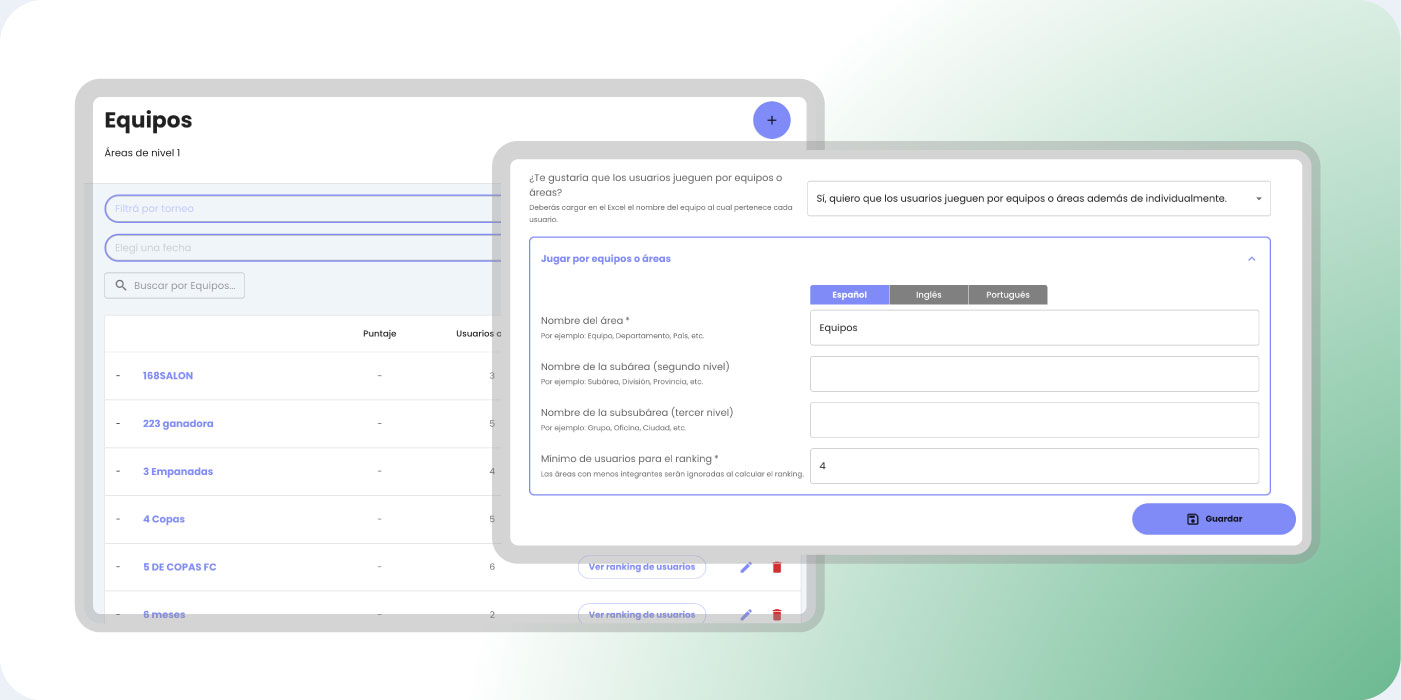Image resolution: width=1401 pixels, height=700 pixels.
Task: Delete the 5 DE COPAS FC team
Action: click(777, 567)
